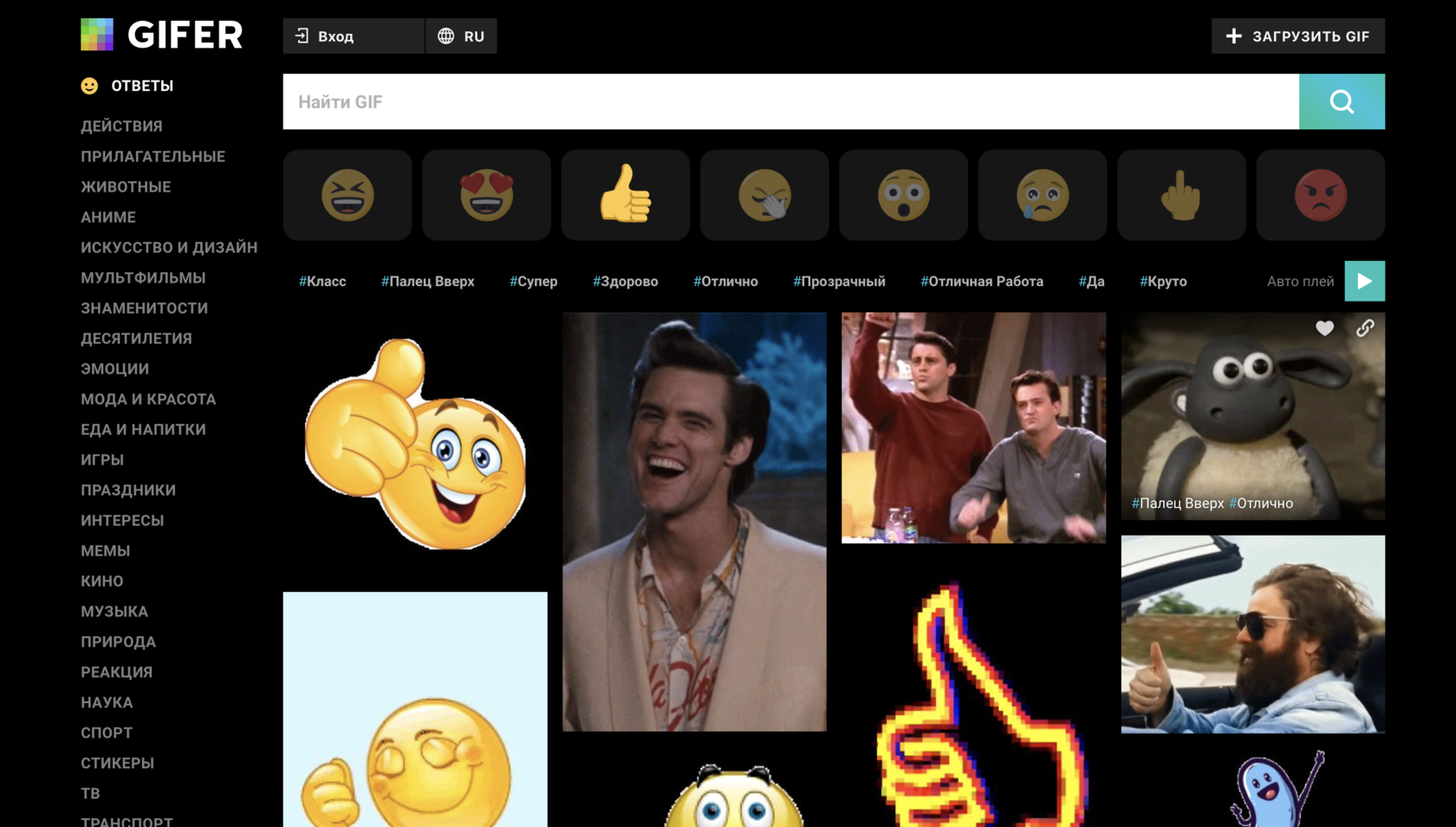The image size is (1456, 827).
Task: Open the ЗНАМЕНИТОСТИ category
Action: [x=144, y=308]
